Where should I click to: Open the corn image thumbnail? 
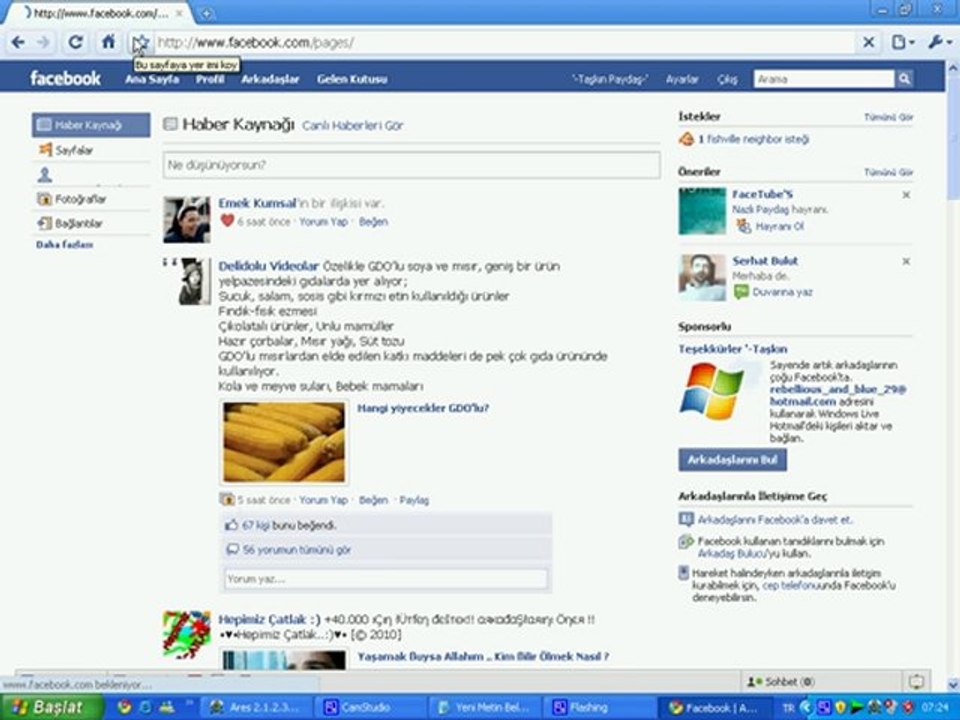[284, 442]
